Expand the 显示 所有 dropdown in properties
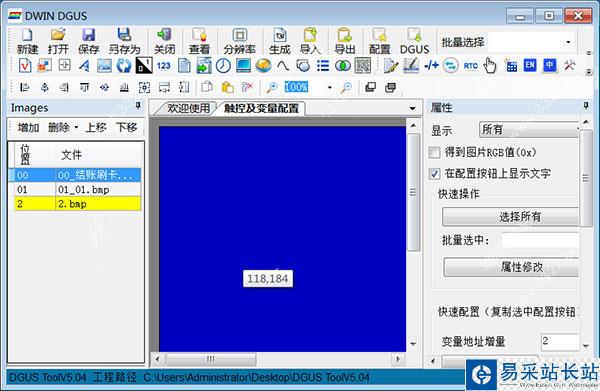The width and height of the screenshot is (600, 391). (528, 130)
